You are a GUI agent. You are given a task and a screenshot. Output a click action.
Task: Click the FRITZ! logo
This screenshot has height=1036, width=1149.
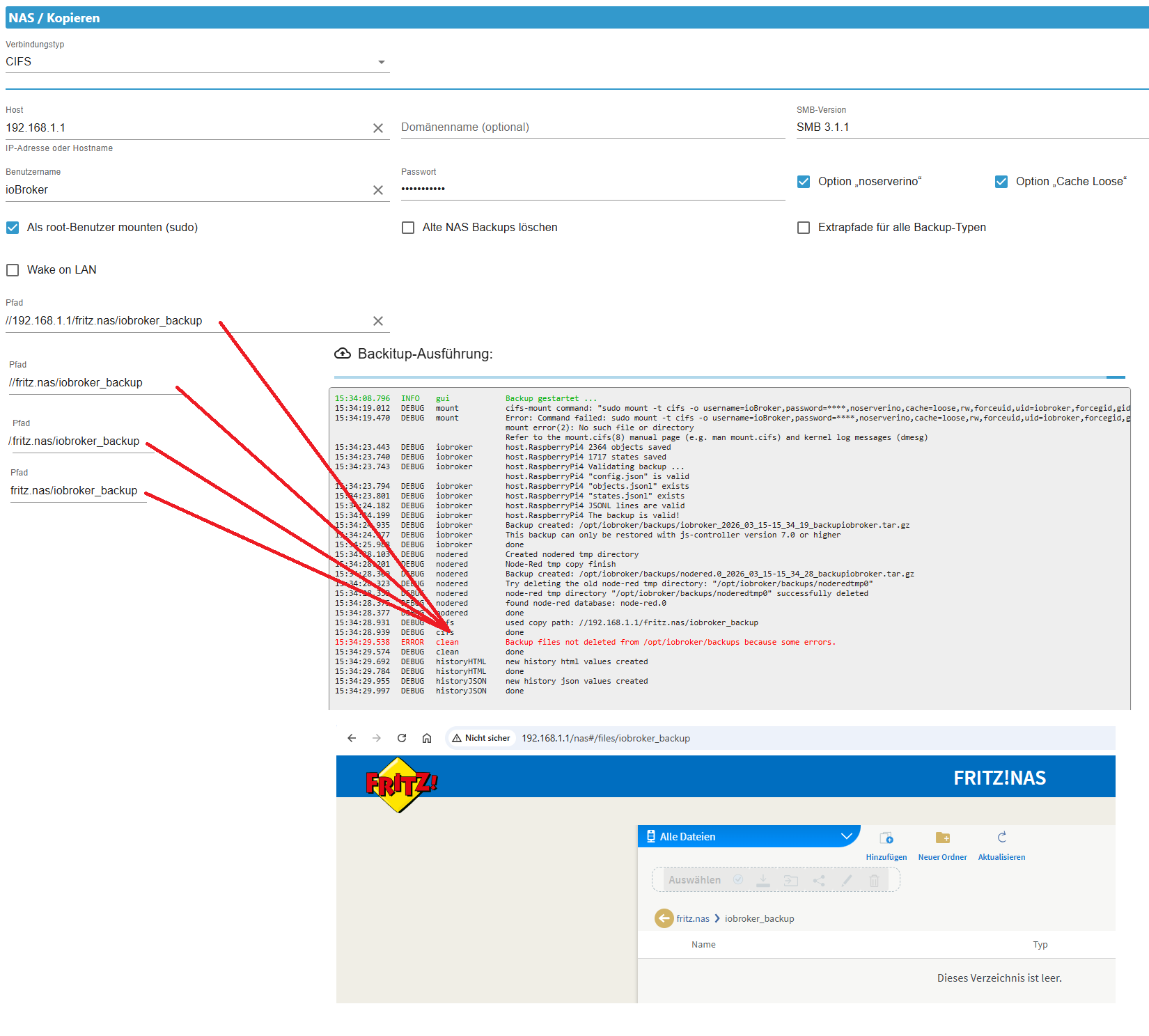pos(401,785)
